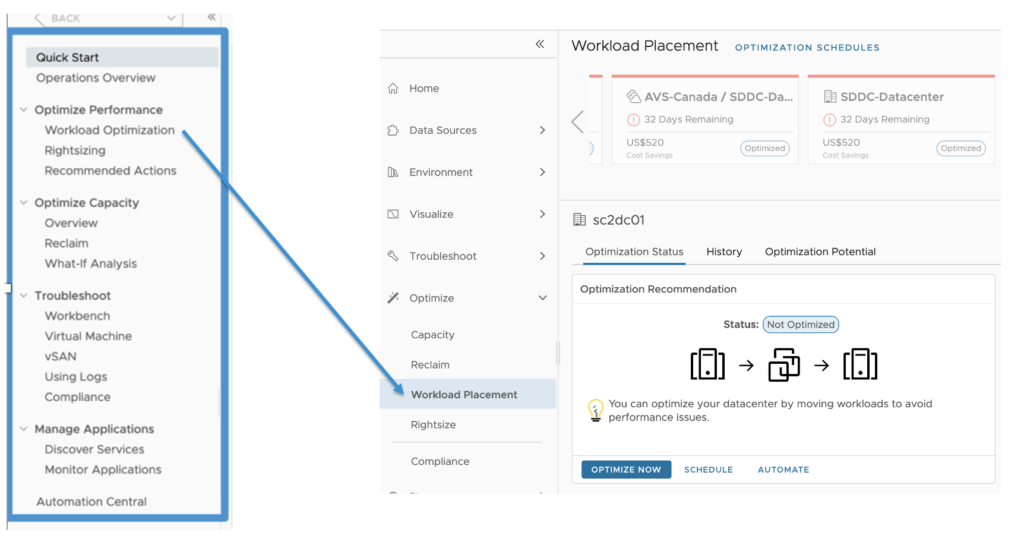
Task: Collapse the Optimize Performance tree section
Action: pyautogui.click(x=24, y=110)
